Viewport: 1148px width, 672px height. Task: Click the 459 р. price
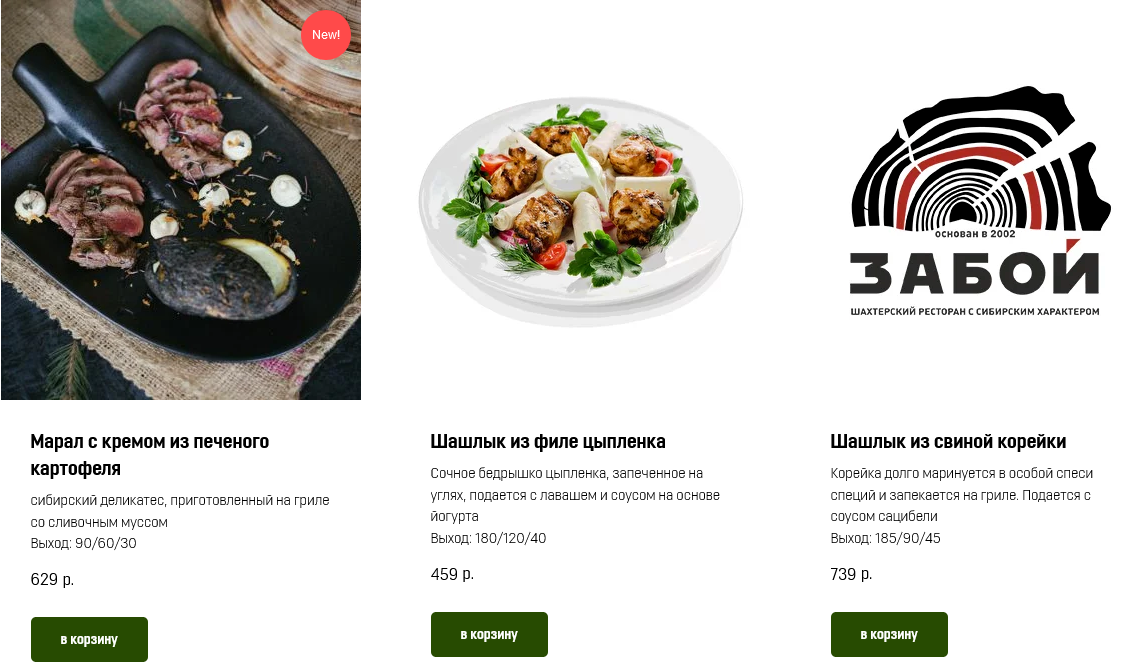point(452,574)
